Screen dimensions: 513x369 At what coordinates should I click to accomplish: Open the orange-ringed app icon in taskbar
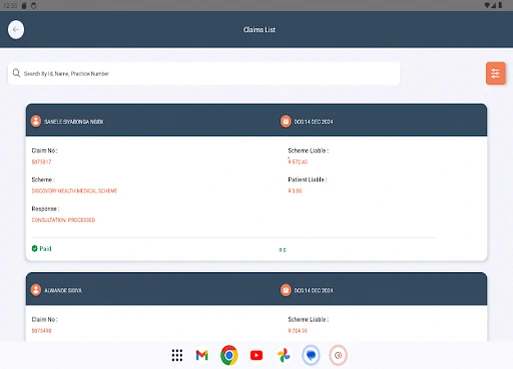click(x=338, y=355)
